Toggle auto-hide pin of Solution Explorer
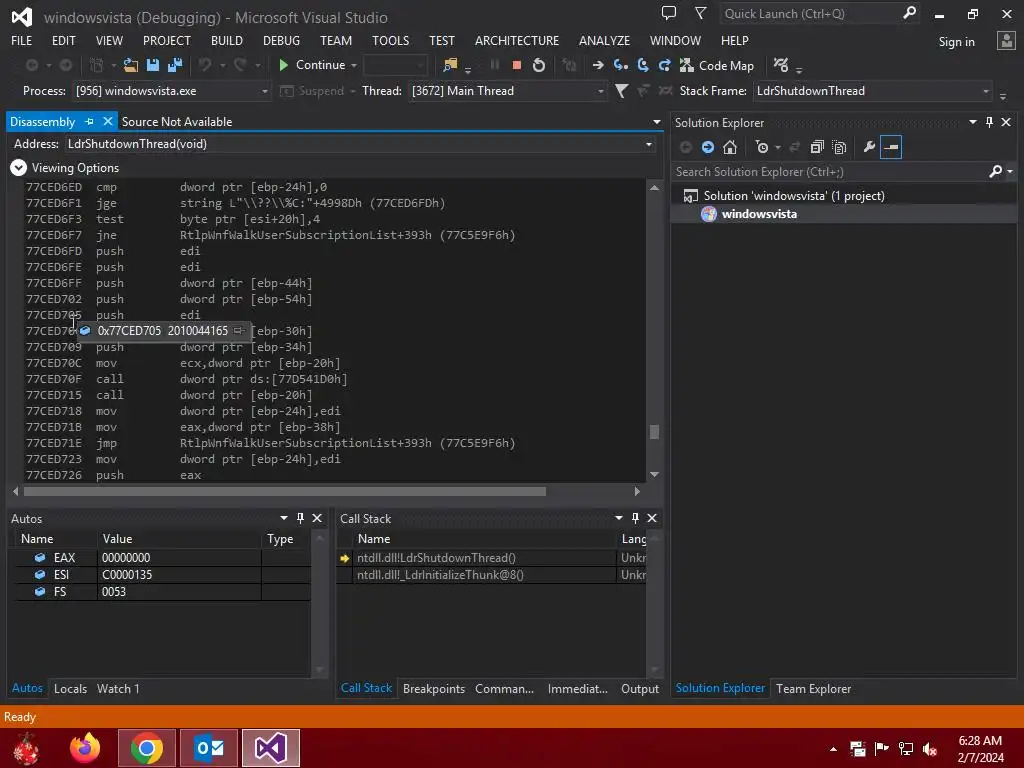This screenshot has height=768, width=1024. click(x=989, y=122)
